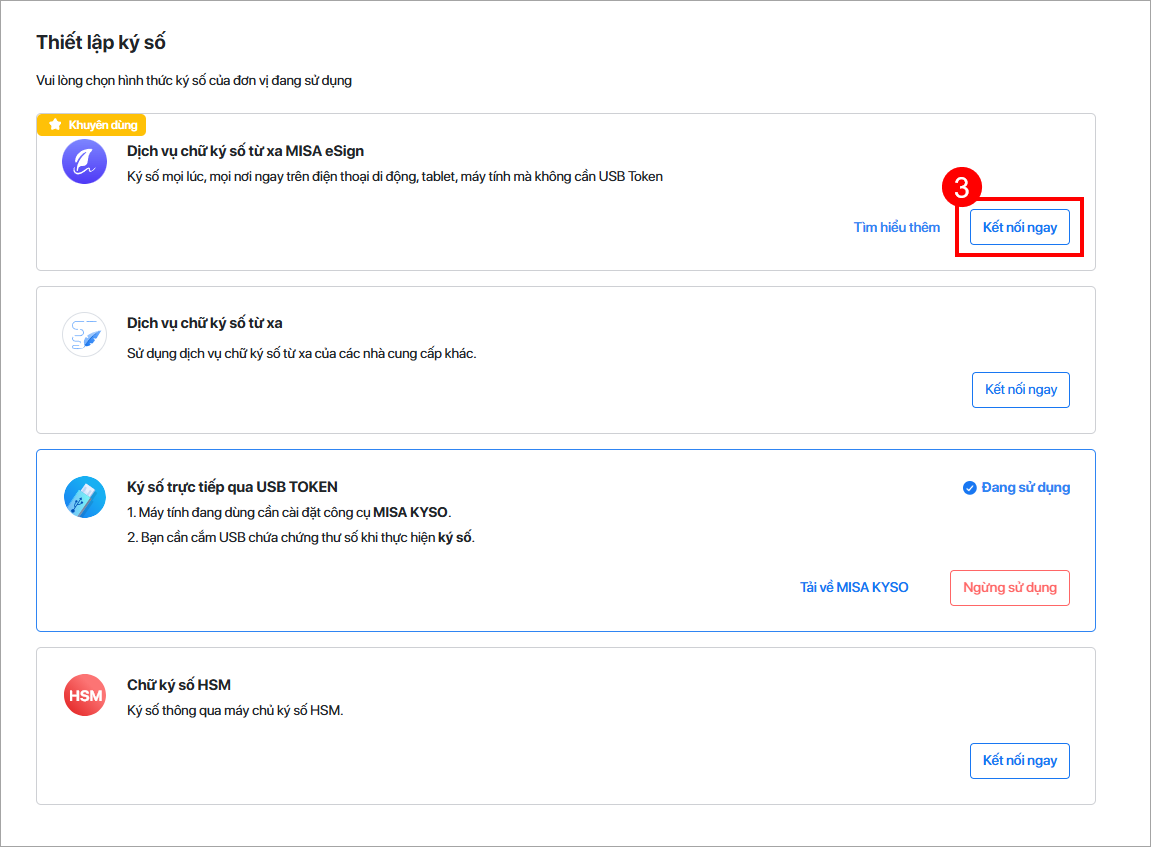Viewport: 1151px width, 847px height.
Task: Download the tool via Tải về MISA KYSO
Action: 854,588
